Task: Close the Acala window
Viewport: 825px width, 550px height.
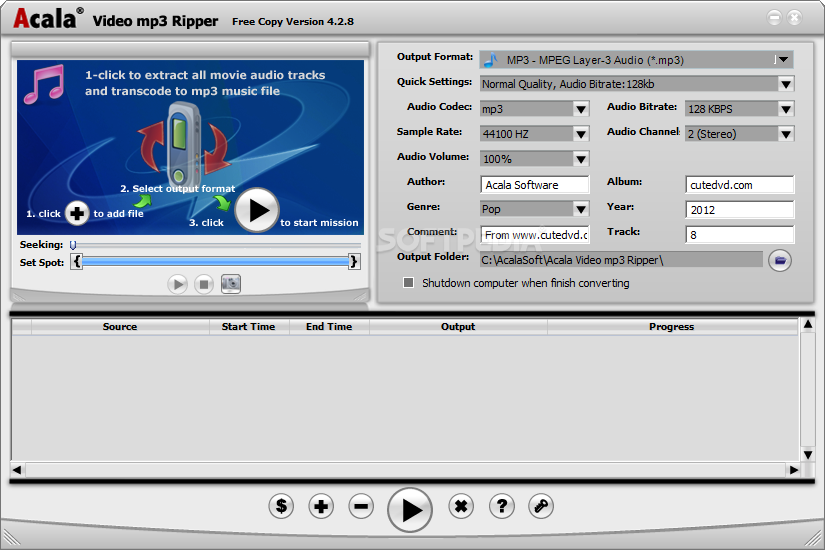Action: [x=794, y=17]
